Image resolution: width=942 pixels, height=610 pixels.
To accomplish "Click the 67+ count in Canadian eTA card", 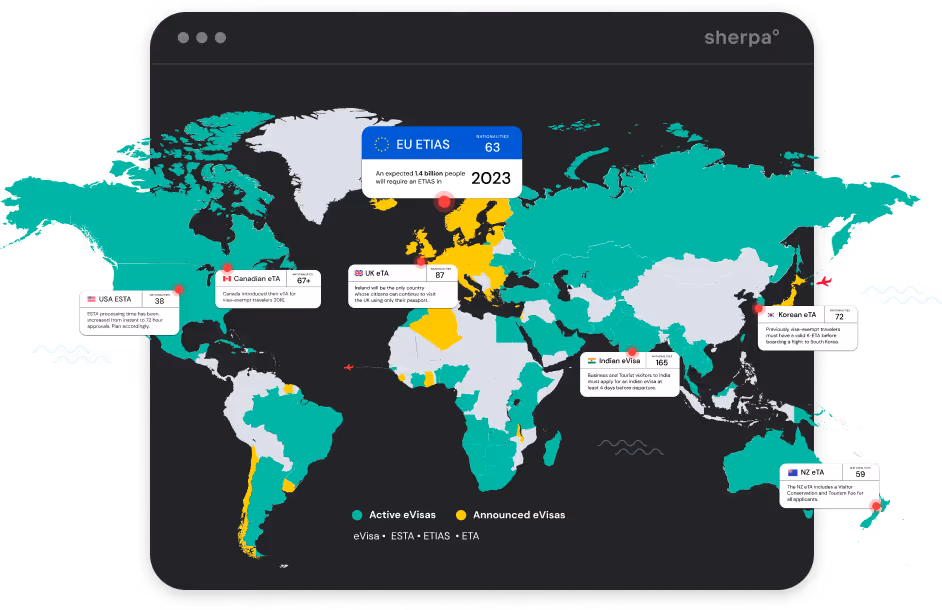I will 303,281.
